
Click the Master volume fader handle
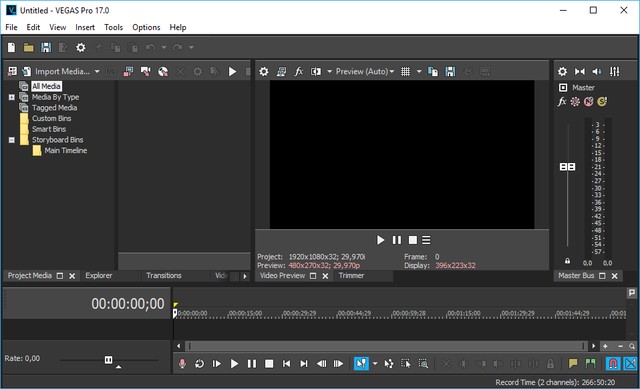pyautogui.click(x=567, y=167)
